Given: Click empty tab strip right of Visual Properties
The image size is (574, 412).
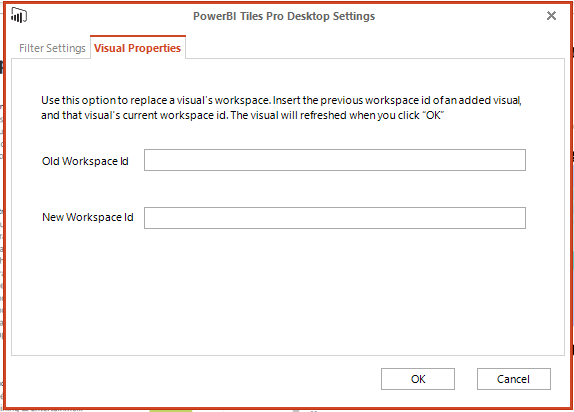Looking at the screenshot, I should click(373, 47).
